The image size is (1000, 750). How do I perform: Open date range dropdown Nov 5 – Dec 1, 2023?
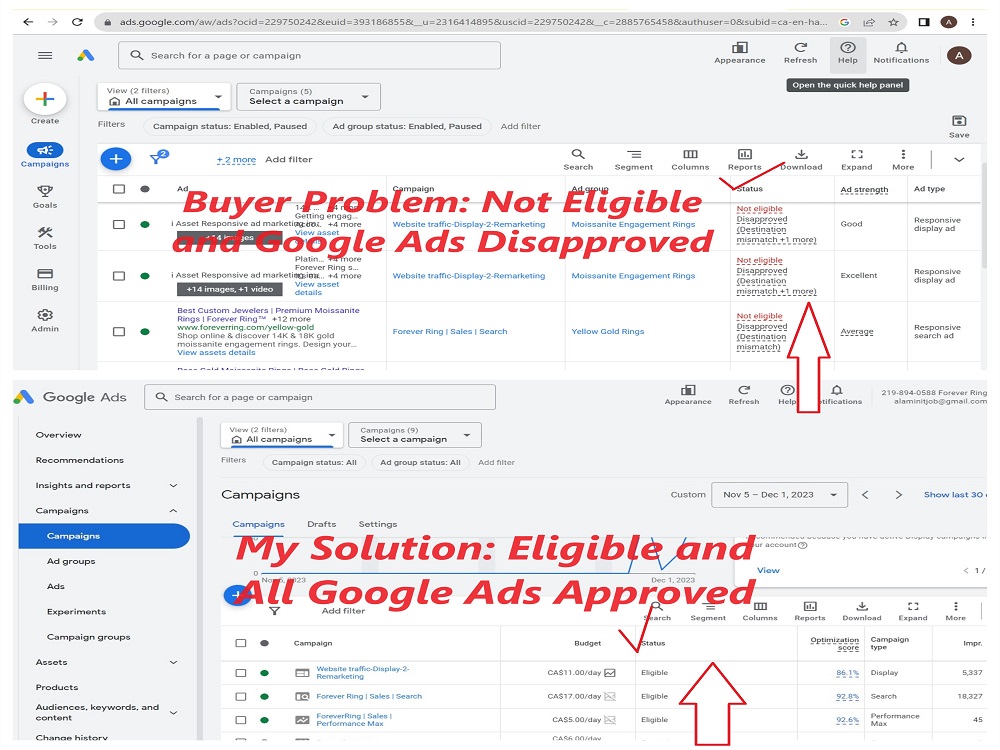coord(779,495)
